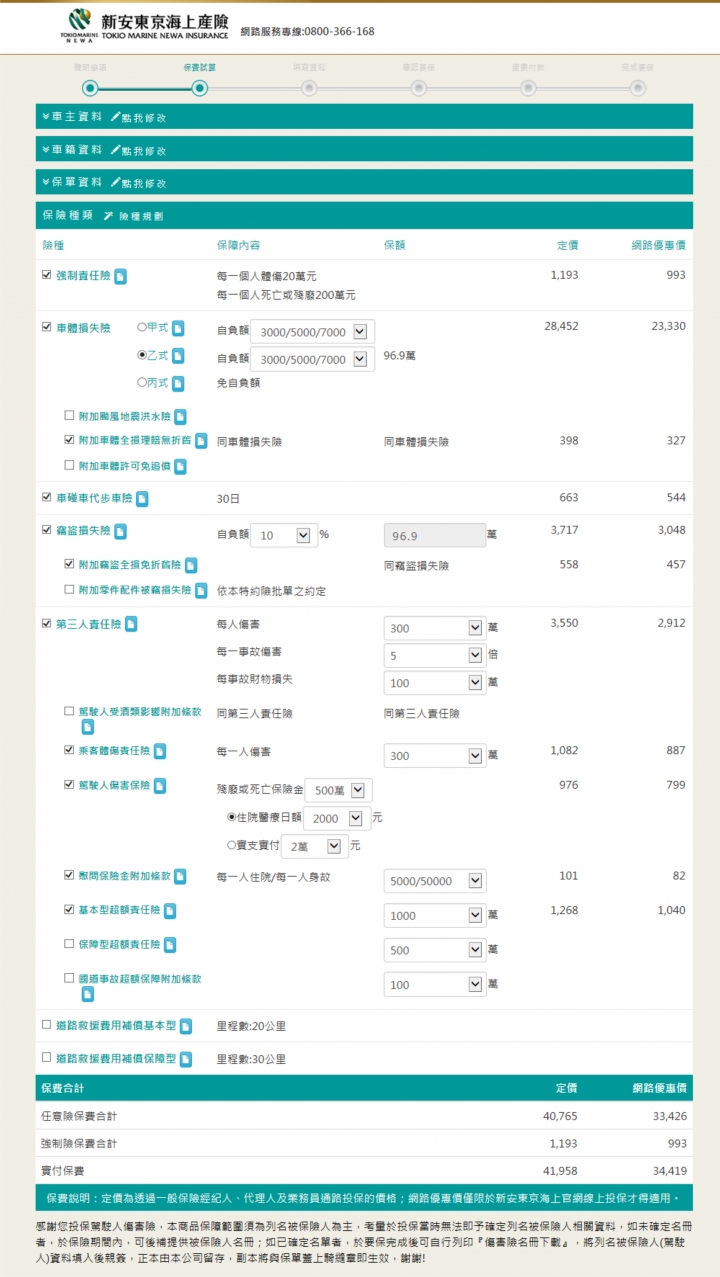
Task: Open document icon for 附加竊盜全損免折舊險
Action: tap(191, 566)
